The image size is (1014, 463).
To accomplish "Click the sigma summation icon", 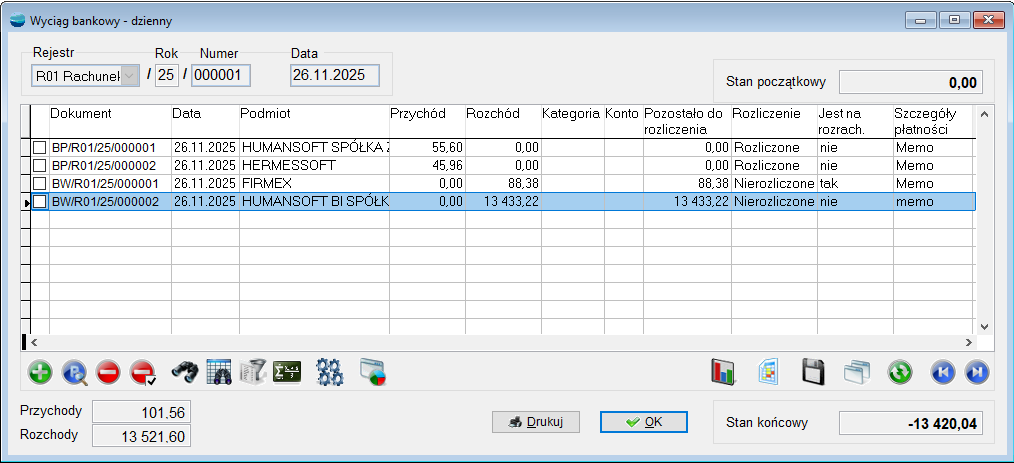I will click(x=287, y=373).
